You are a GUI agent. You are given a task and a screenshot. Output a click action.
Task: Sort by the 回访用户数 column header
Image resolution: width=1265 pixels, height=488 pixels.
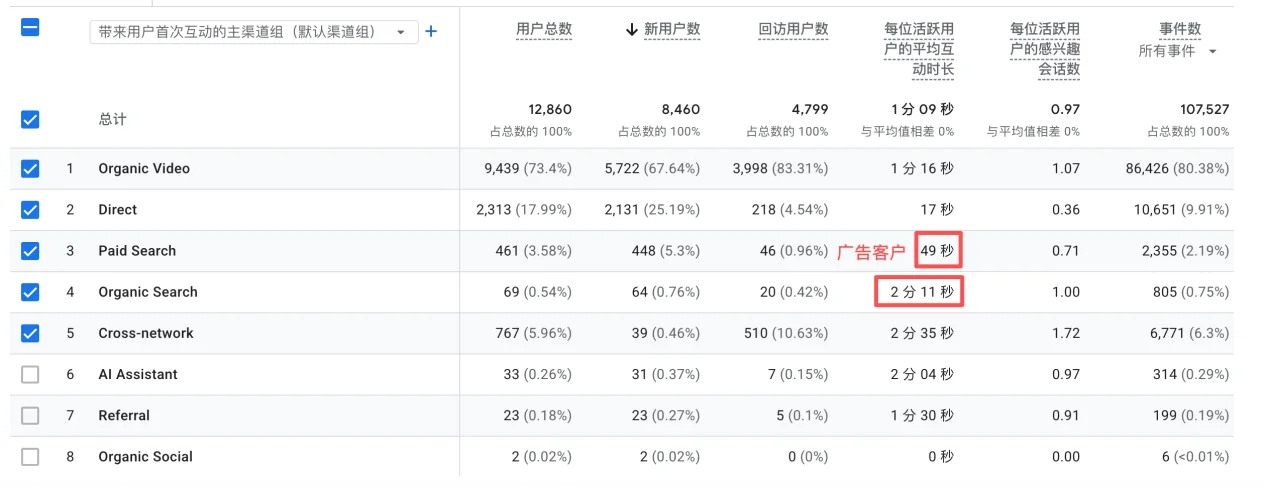point(793,30)
